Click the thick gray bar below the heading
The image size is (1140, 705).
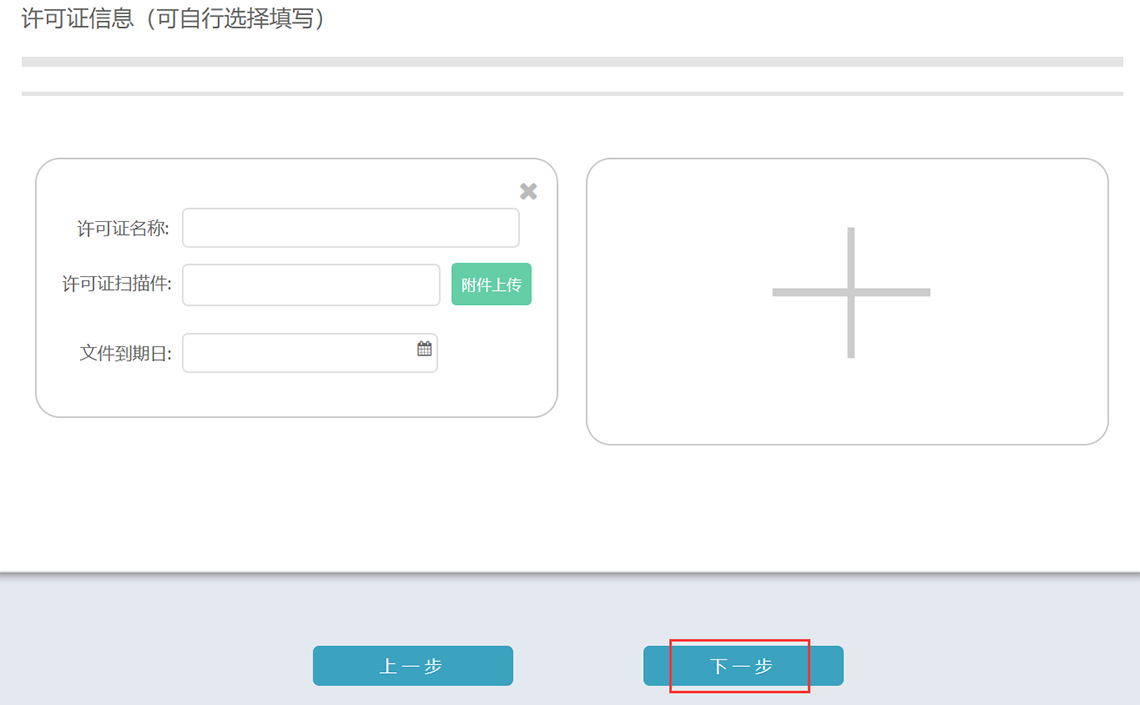[x=572, y=62]
